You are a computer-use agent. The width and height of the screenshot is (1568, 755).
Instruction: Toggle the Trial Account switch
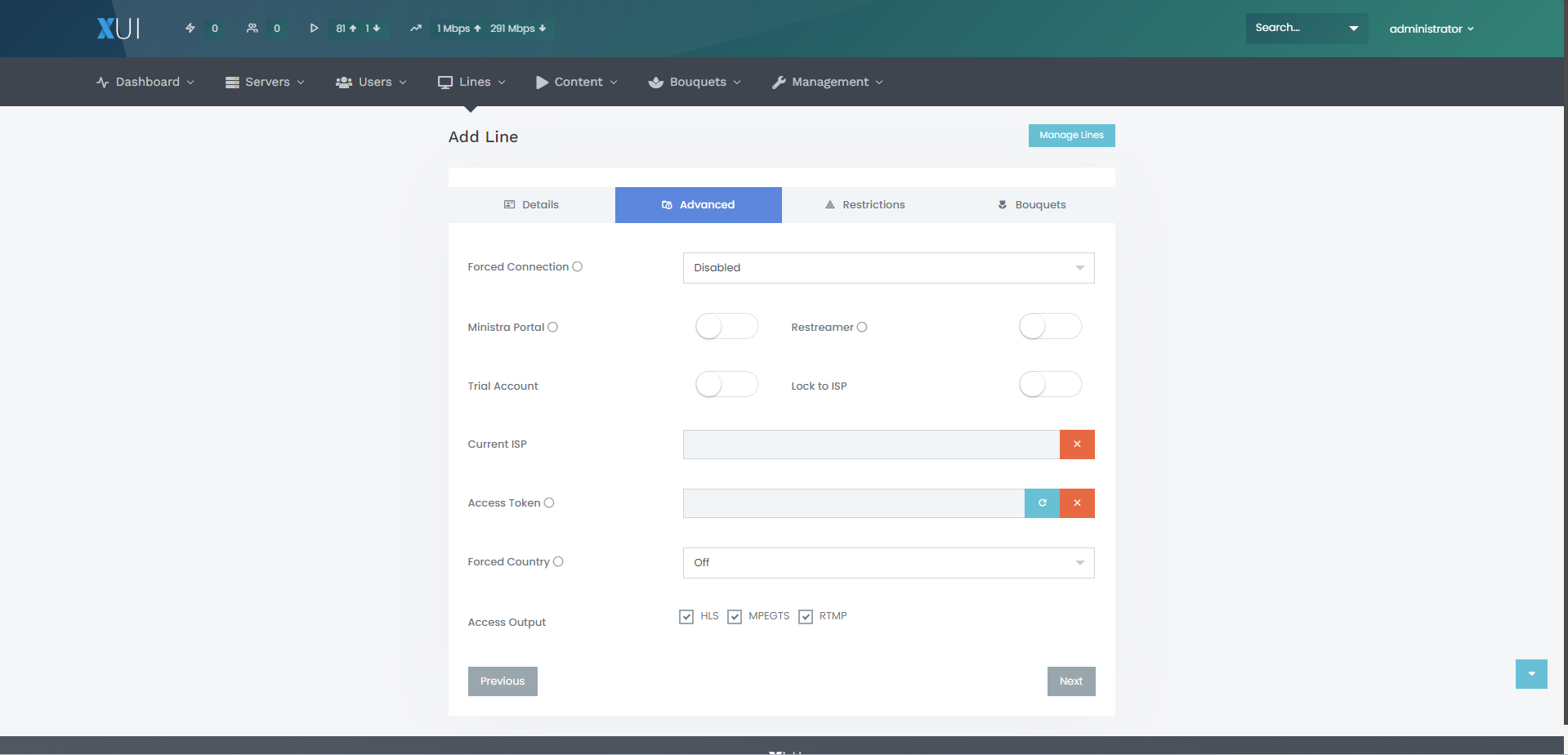[x=726, y=385]
